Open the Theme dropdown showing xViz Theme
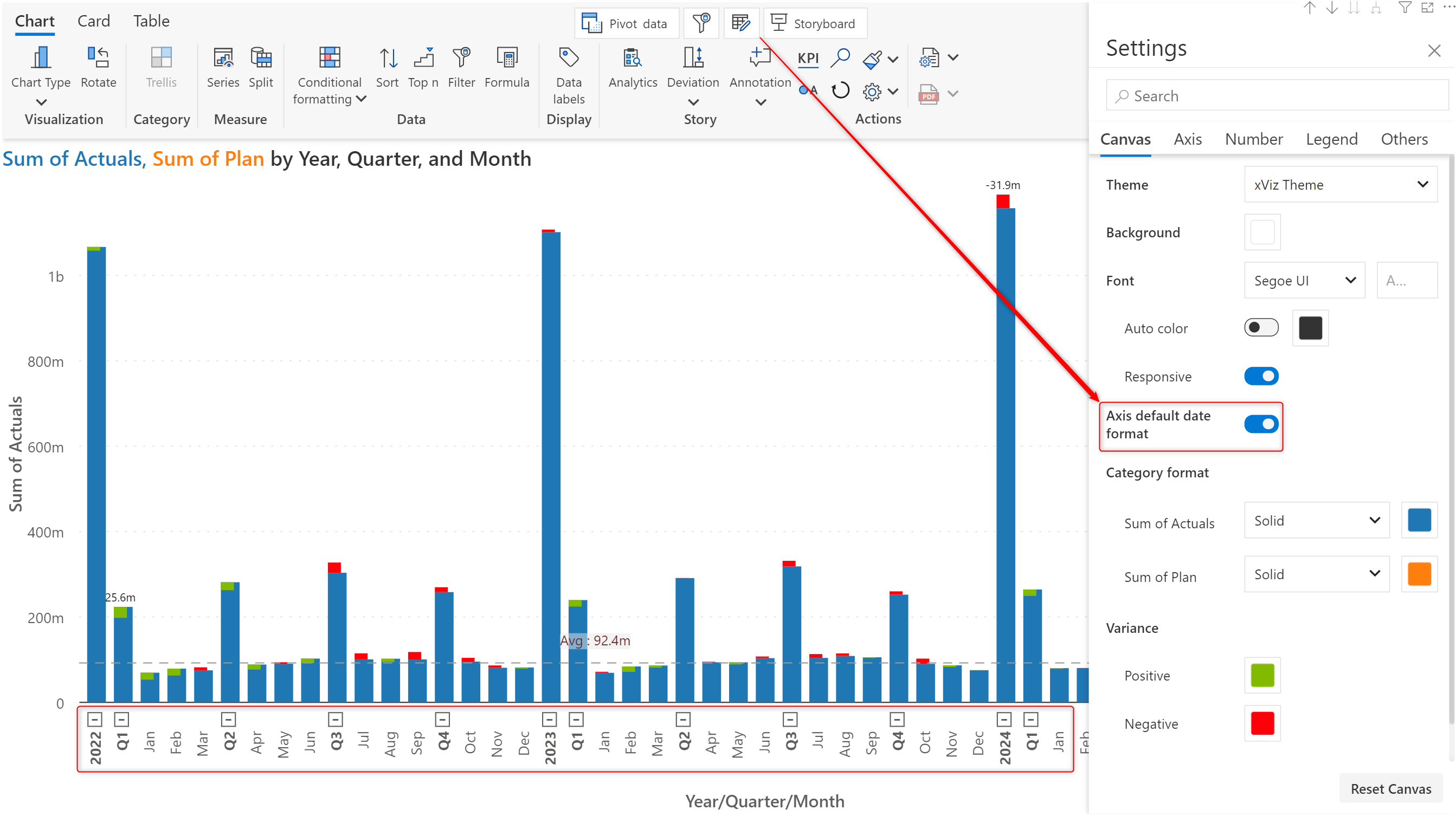 (1341, 184)
